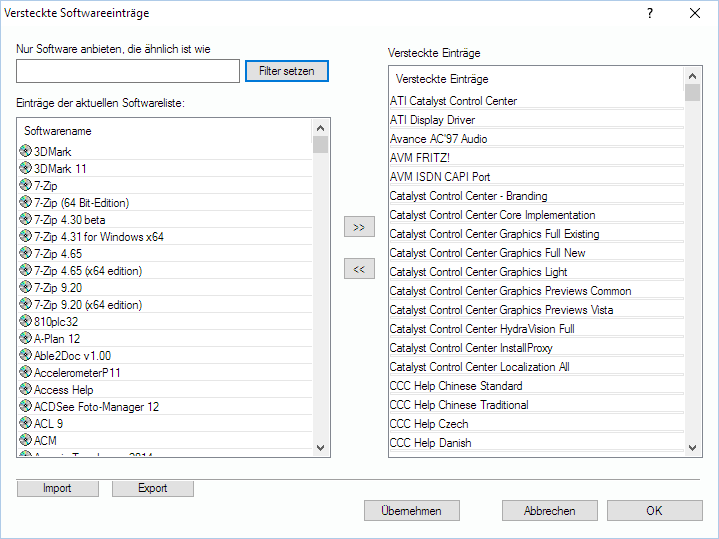Click the icon beside ACDSee Foto-Manager 12
The width and height of the screenshot is (719, 539).
tap(26, 406)
